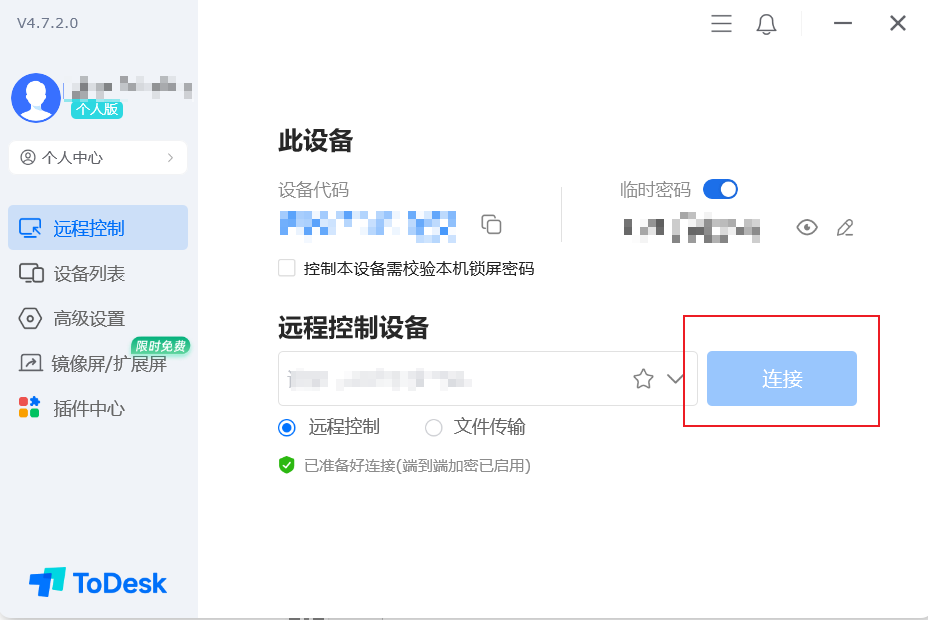Favorite the device with the star icon
This screenshot has width=928, height=620.
point(643,379)
